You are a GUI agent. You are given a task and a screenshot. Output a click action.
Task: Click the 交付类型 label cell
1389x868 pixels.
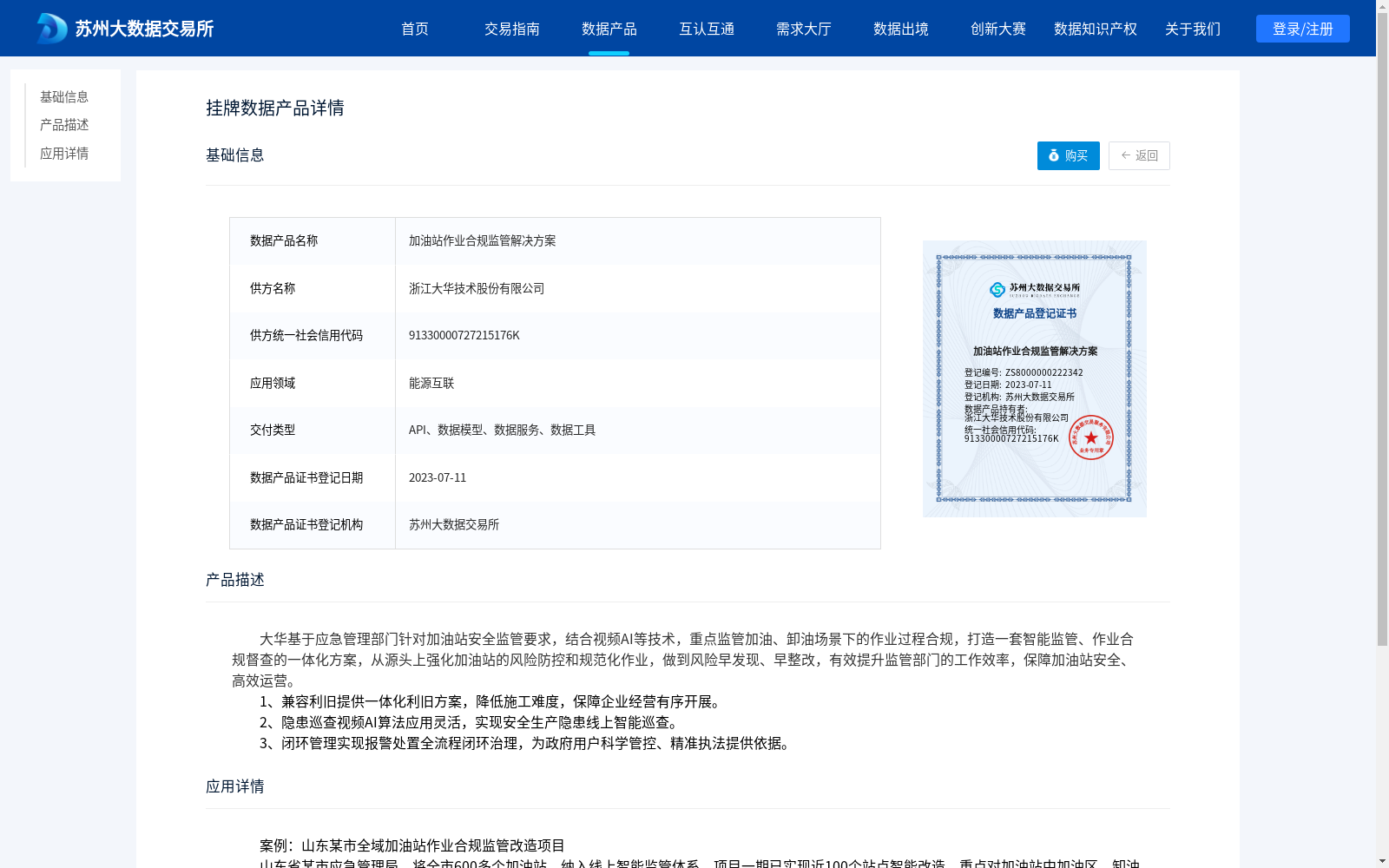(x=313, y=431)
